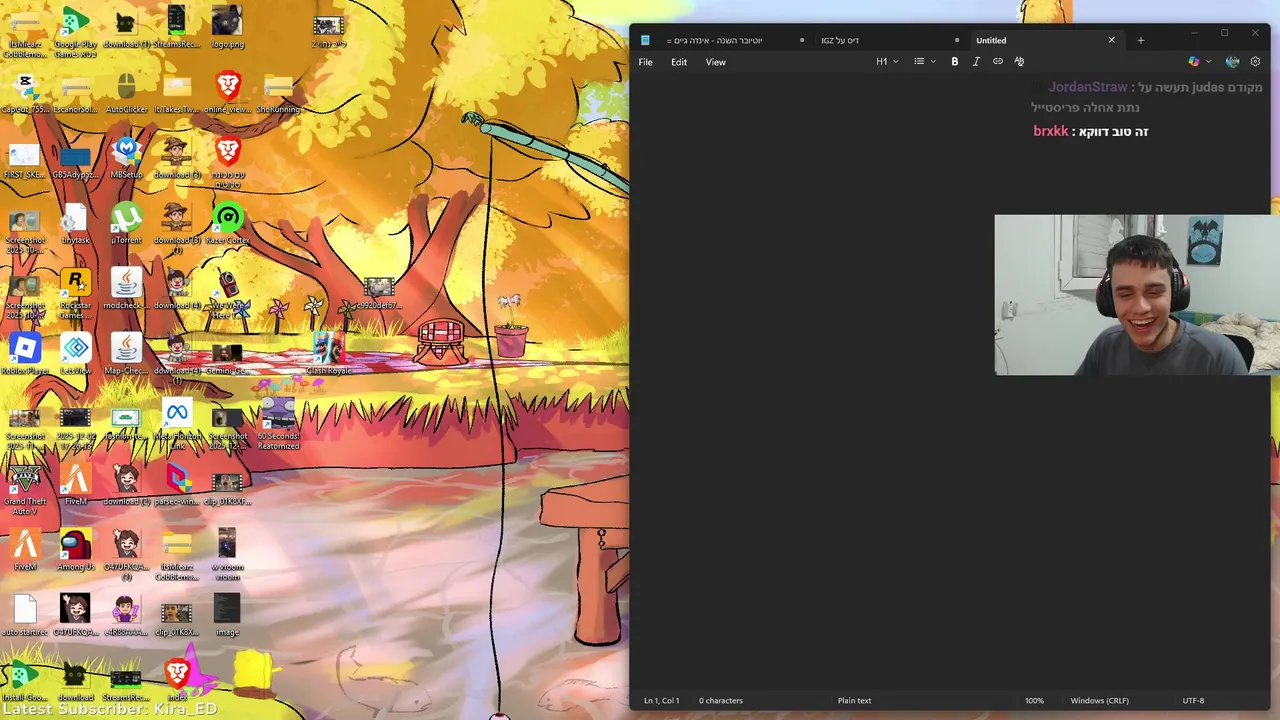Select the AutoClicker desktop icon
Viewport: 1280px width, 720px height.
(x=126, y=94)
